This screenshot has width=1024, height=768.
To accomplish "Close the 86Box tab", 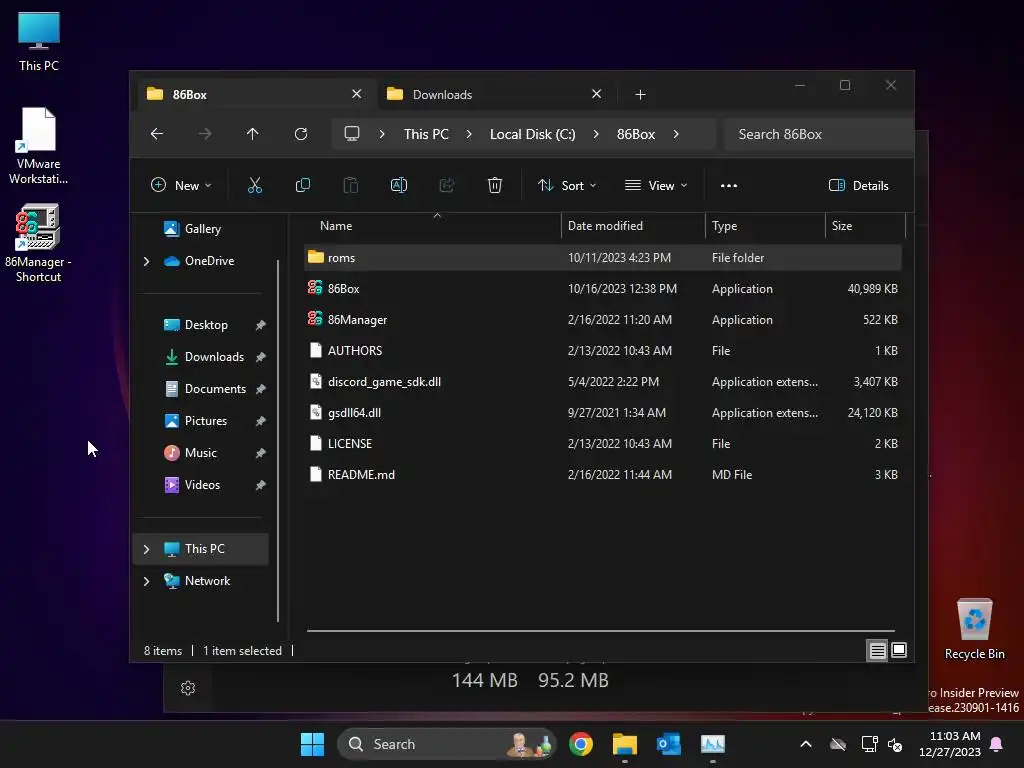I will (357, 94).
